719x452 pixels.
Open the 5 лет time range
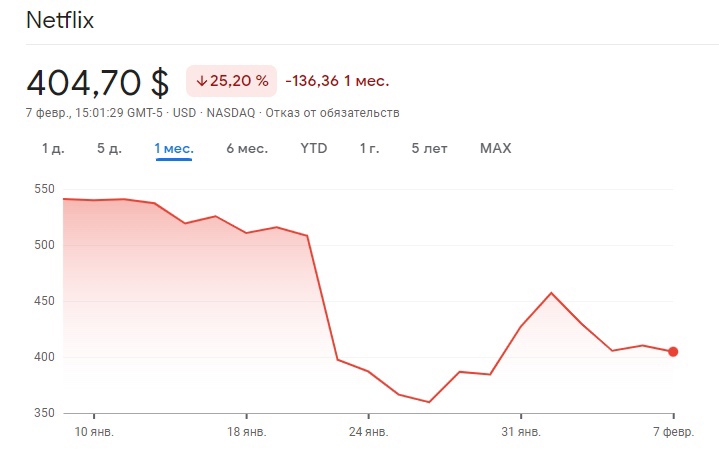[429, 149]
